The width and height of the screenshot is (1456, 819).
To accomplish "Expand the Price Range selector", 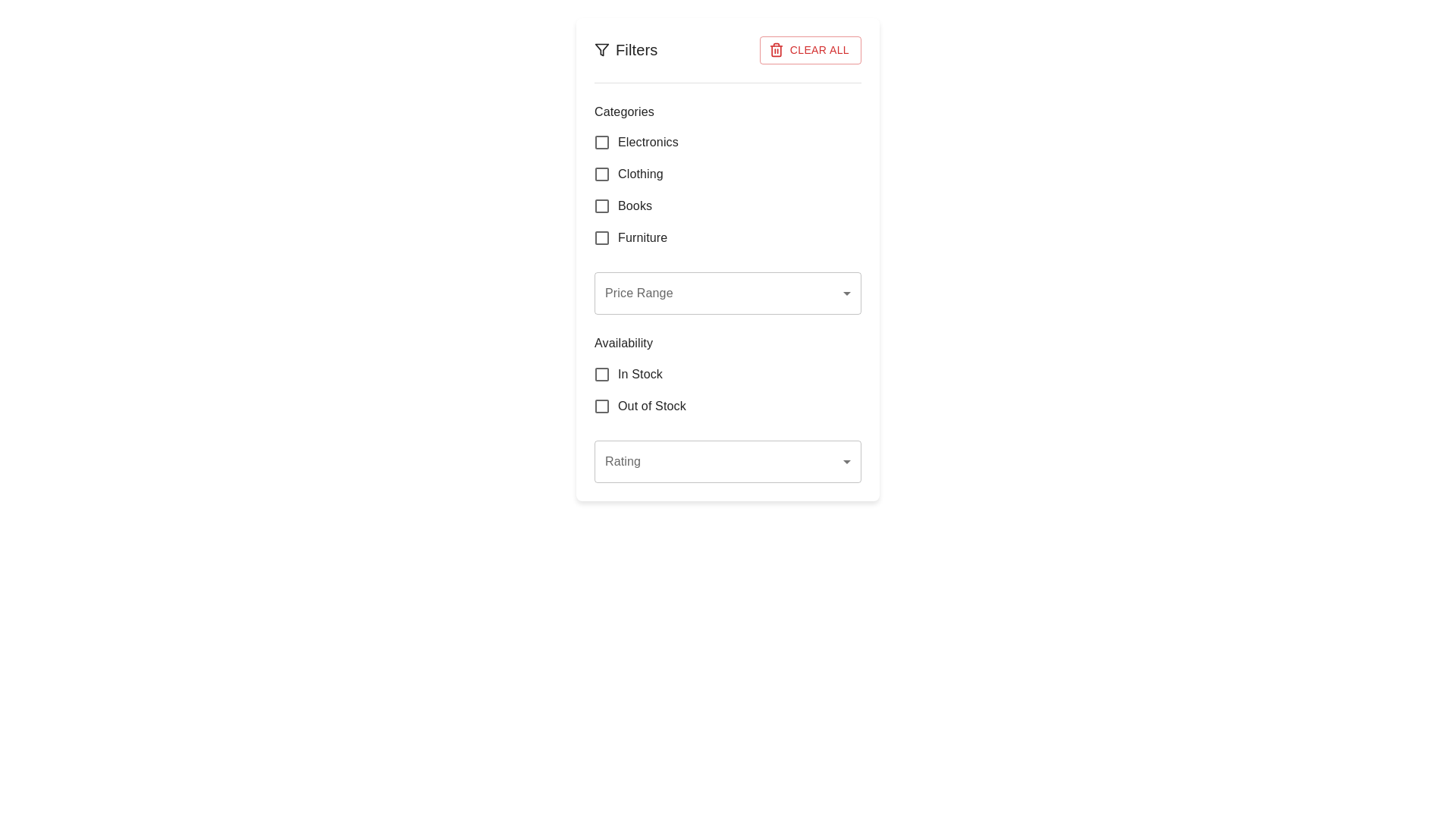I will tap(727, 293).
